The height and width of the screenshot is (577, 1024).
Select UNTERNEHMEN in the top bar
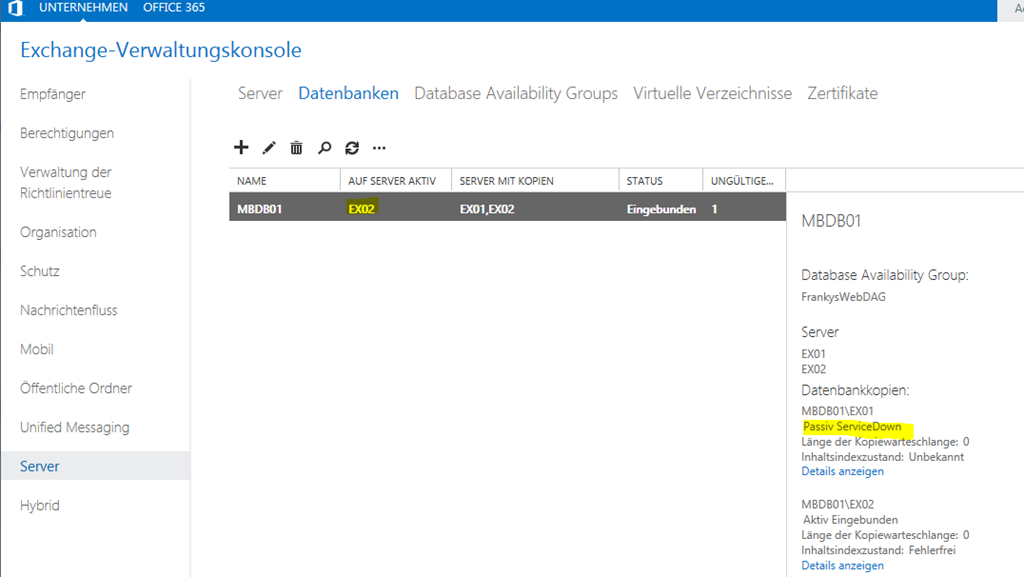(x=83, y=8)
